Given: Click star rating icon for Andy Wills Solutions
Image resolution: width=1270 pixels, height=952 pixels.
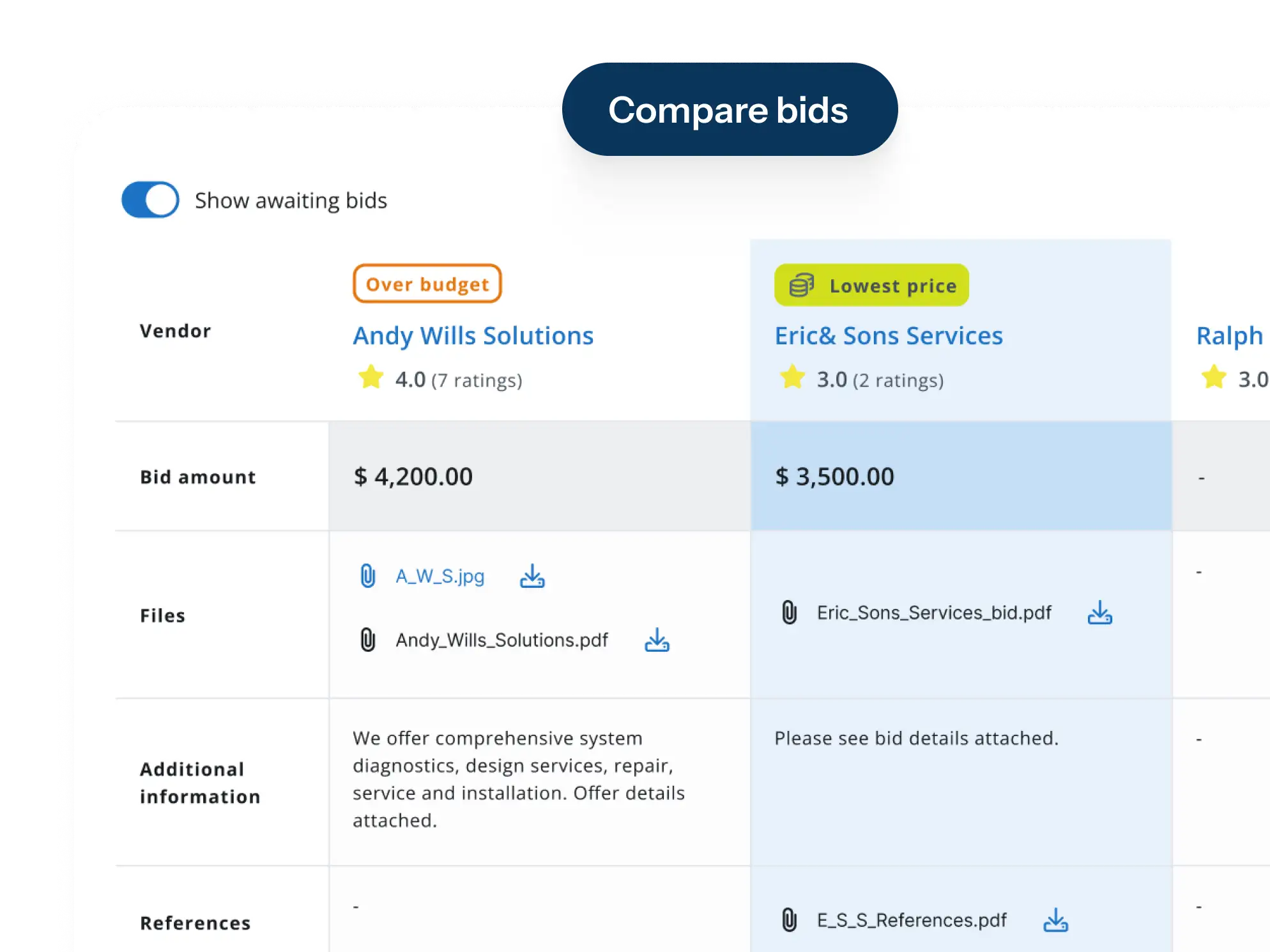Looking at the screenshot, I should pyautogui.click(x=371, y=378).
